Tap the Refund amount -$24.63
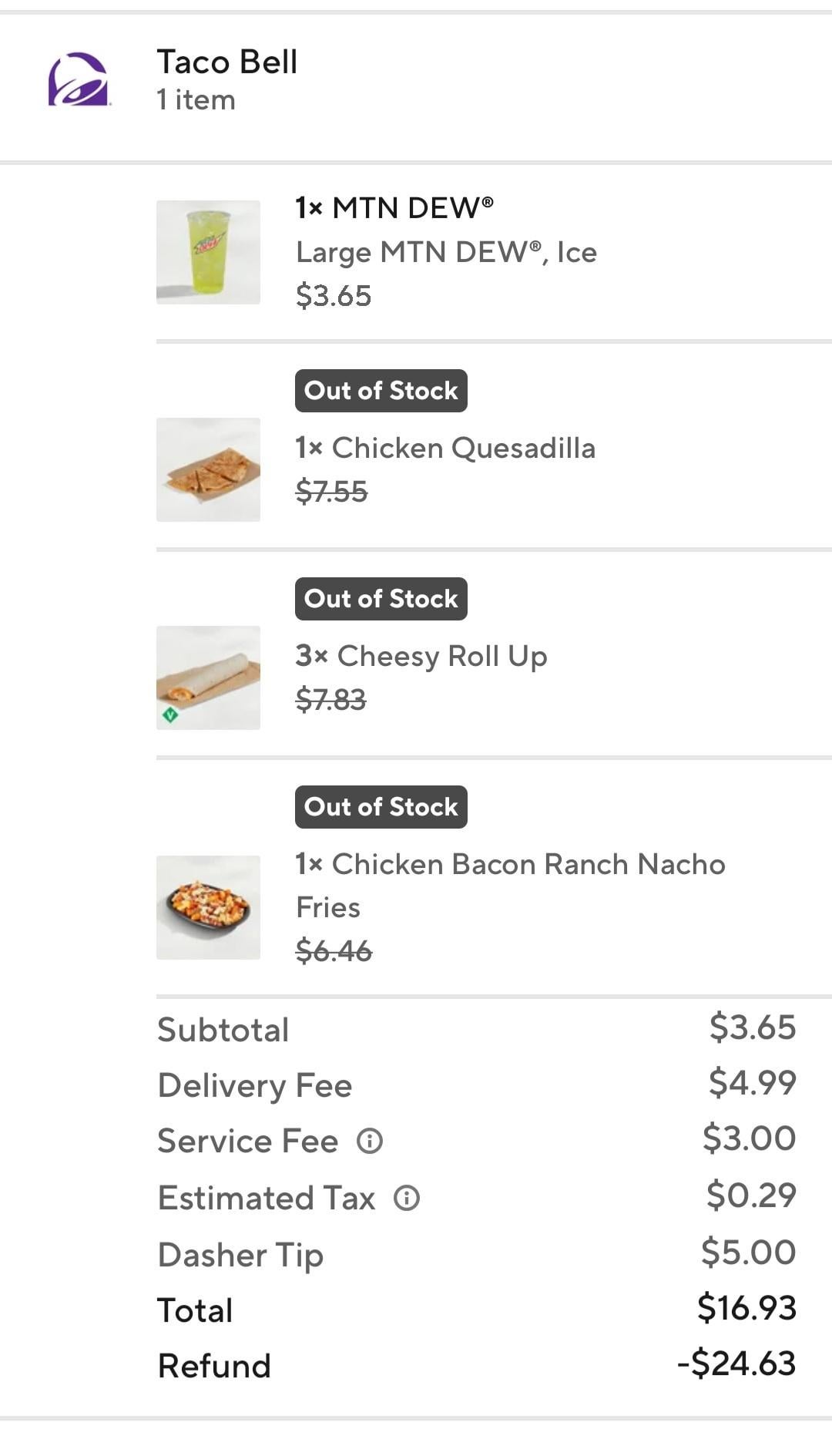The height and width of the screenshot is (1456, 832). pyautogui.click(x=736, y=1363)
